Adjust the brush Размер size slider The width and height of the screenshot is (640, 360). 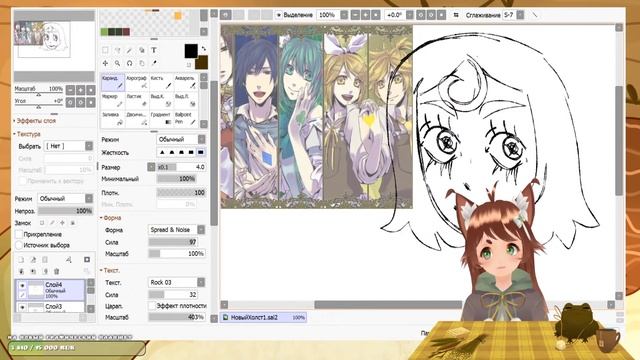coord(181,167)
